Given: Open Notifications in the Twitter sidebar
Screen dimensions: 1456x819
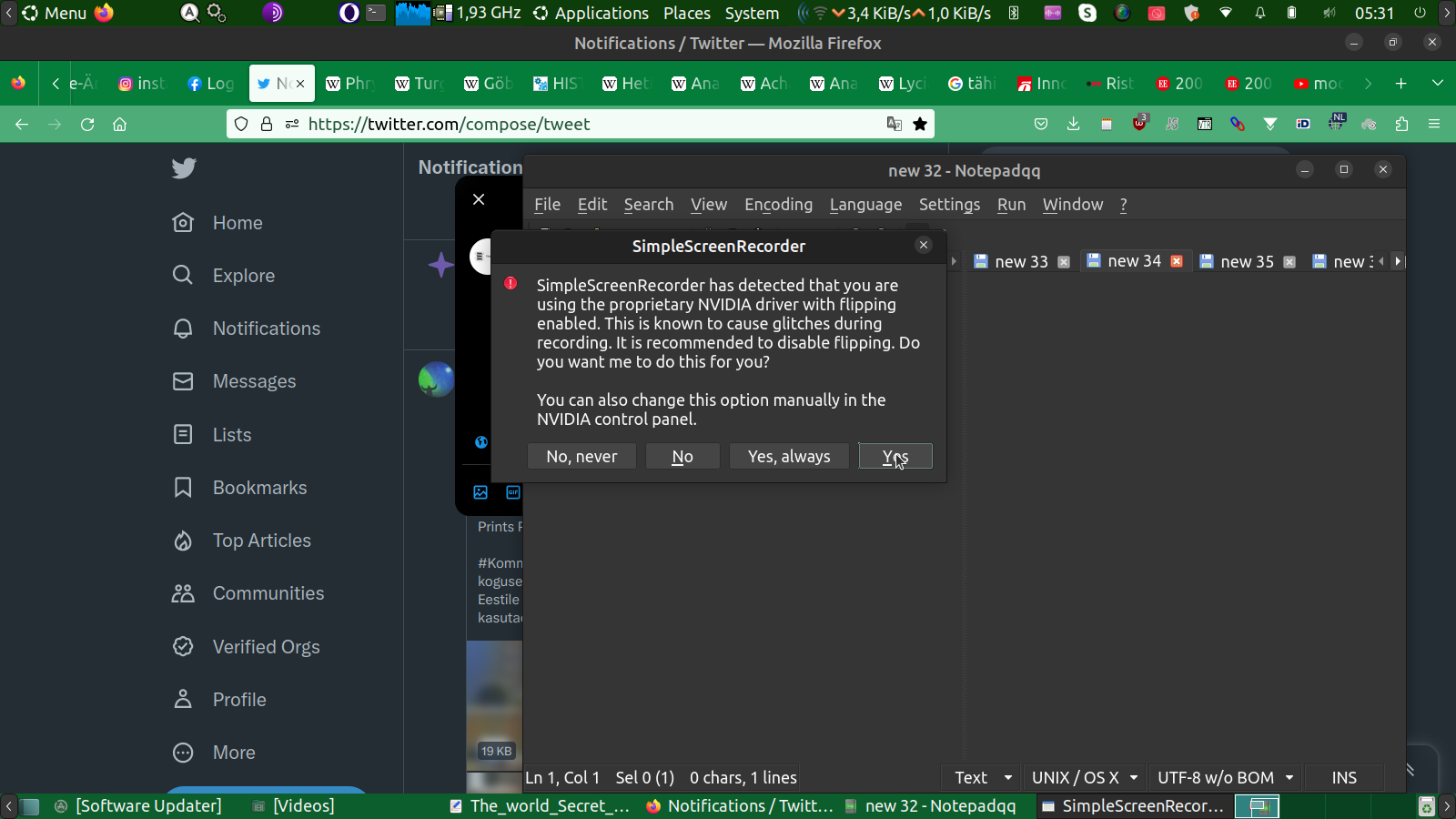Looking at the screenshot, I should pyautogui.click(x=247, y=329).
